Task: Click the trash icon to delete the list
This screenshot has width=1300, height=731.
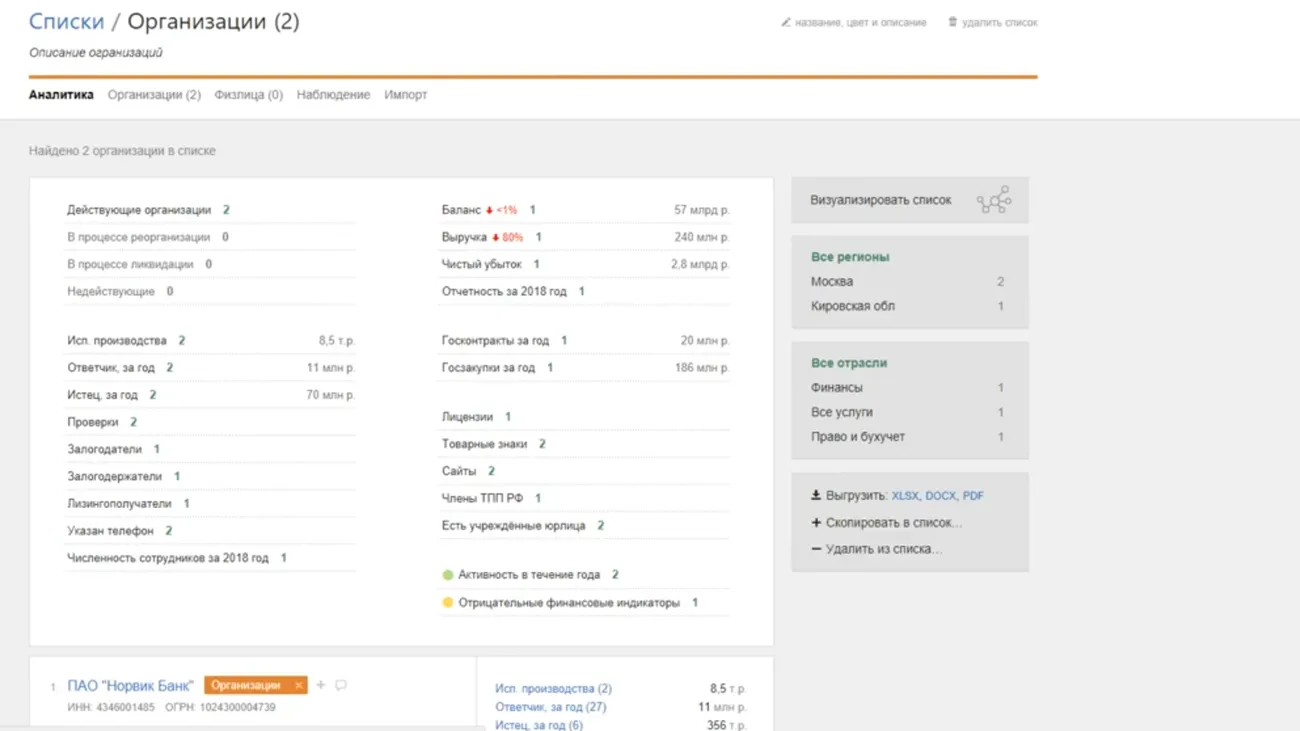Action: (x=952, y=22)
